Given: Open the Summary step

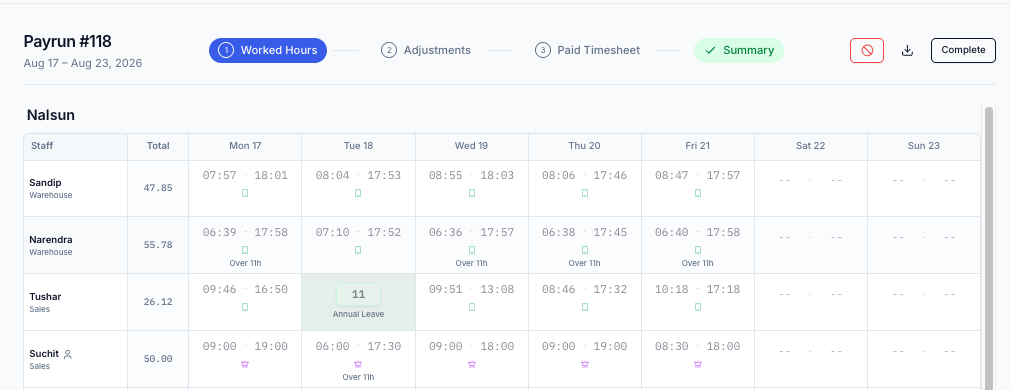Looking at the screenshot, I should point(739,50).
